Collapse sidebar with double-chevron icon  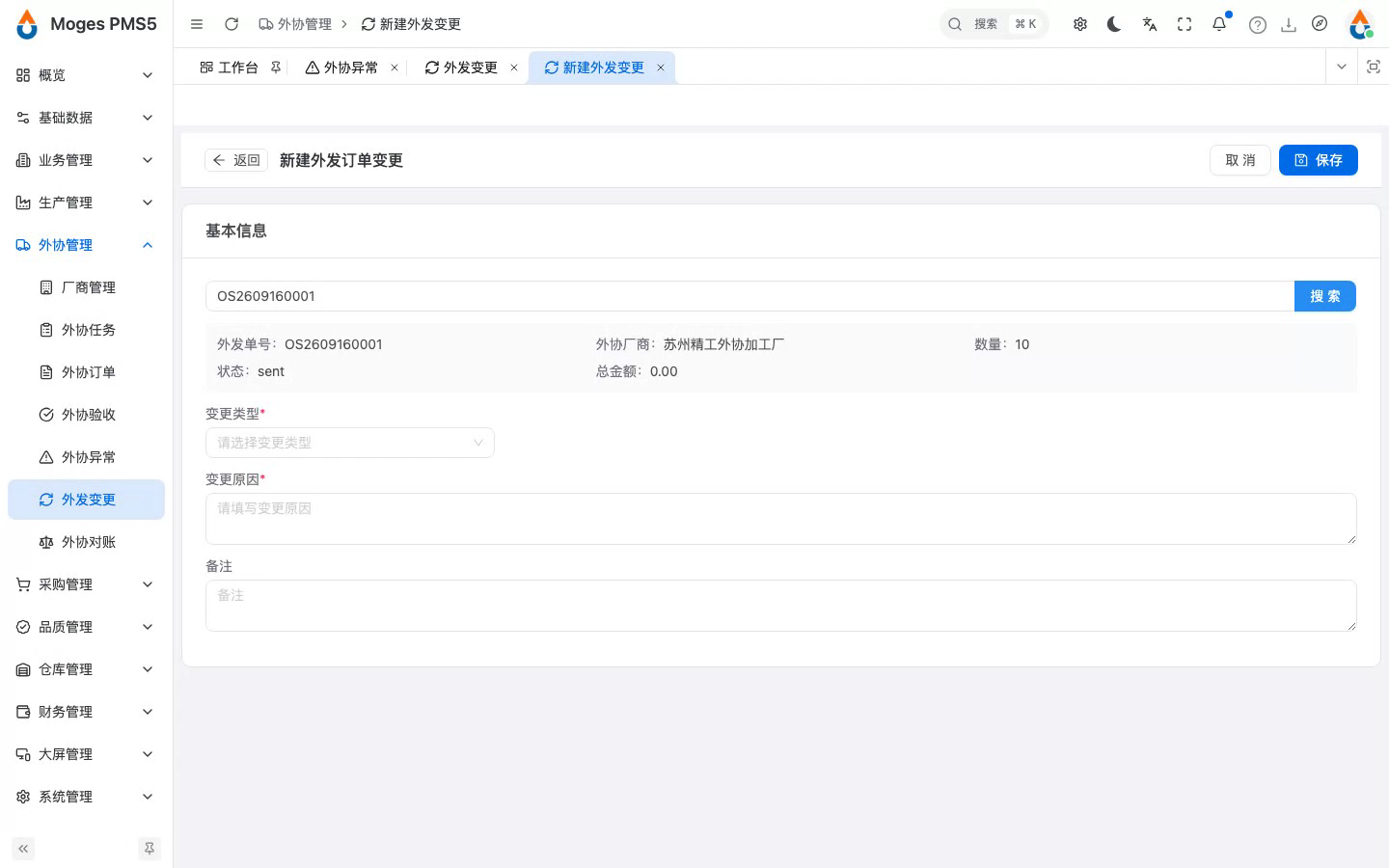click(x=23, y=849)
